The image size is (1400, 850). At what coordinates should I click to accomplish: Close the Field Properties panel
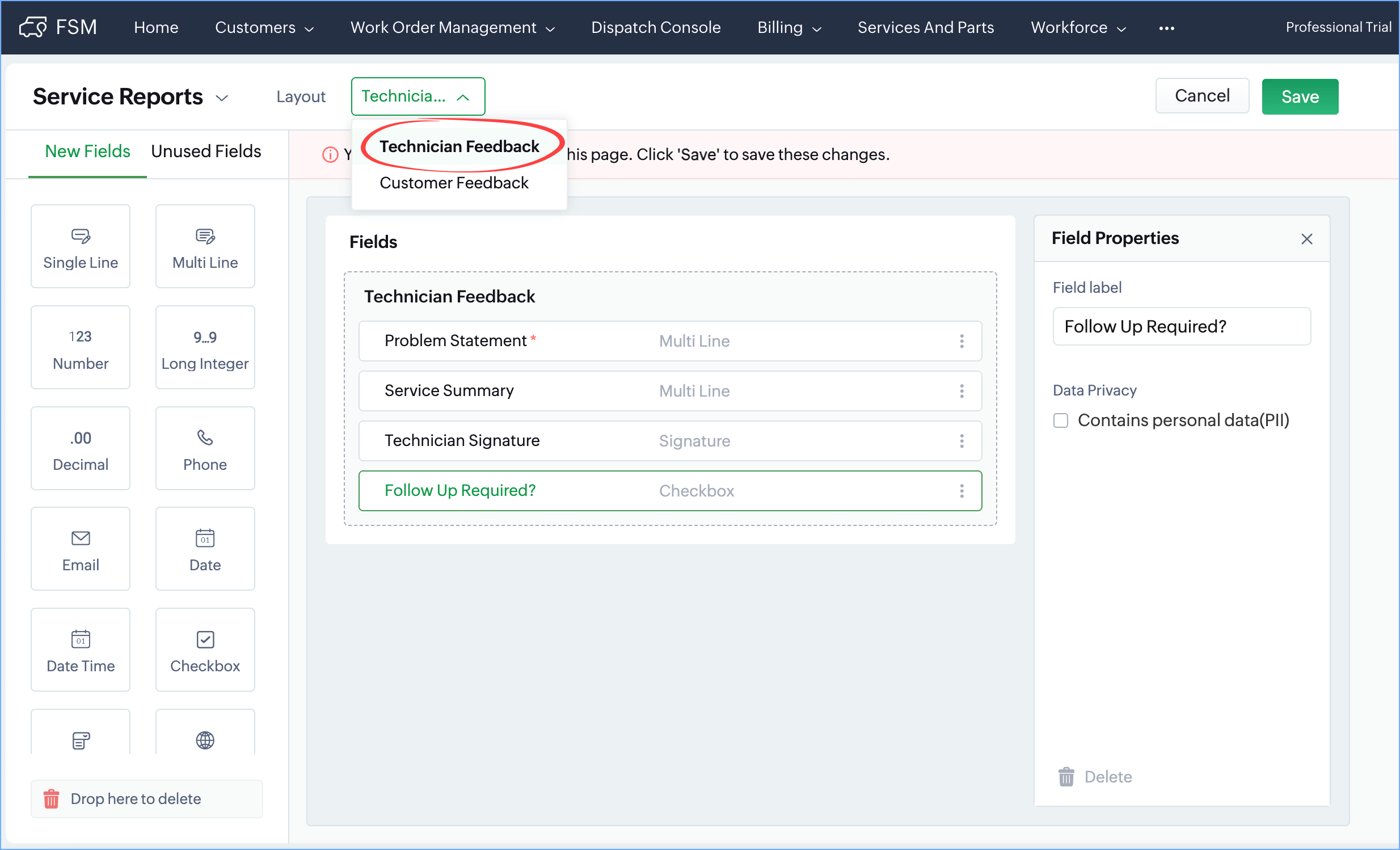[x=1306, y=239]
